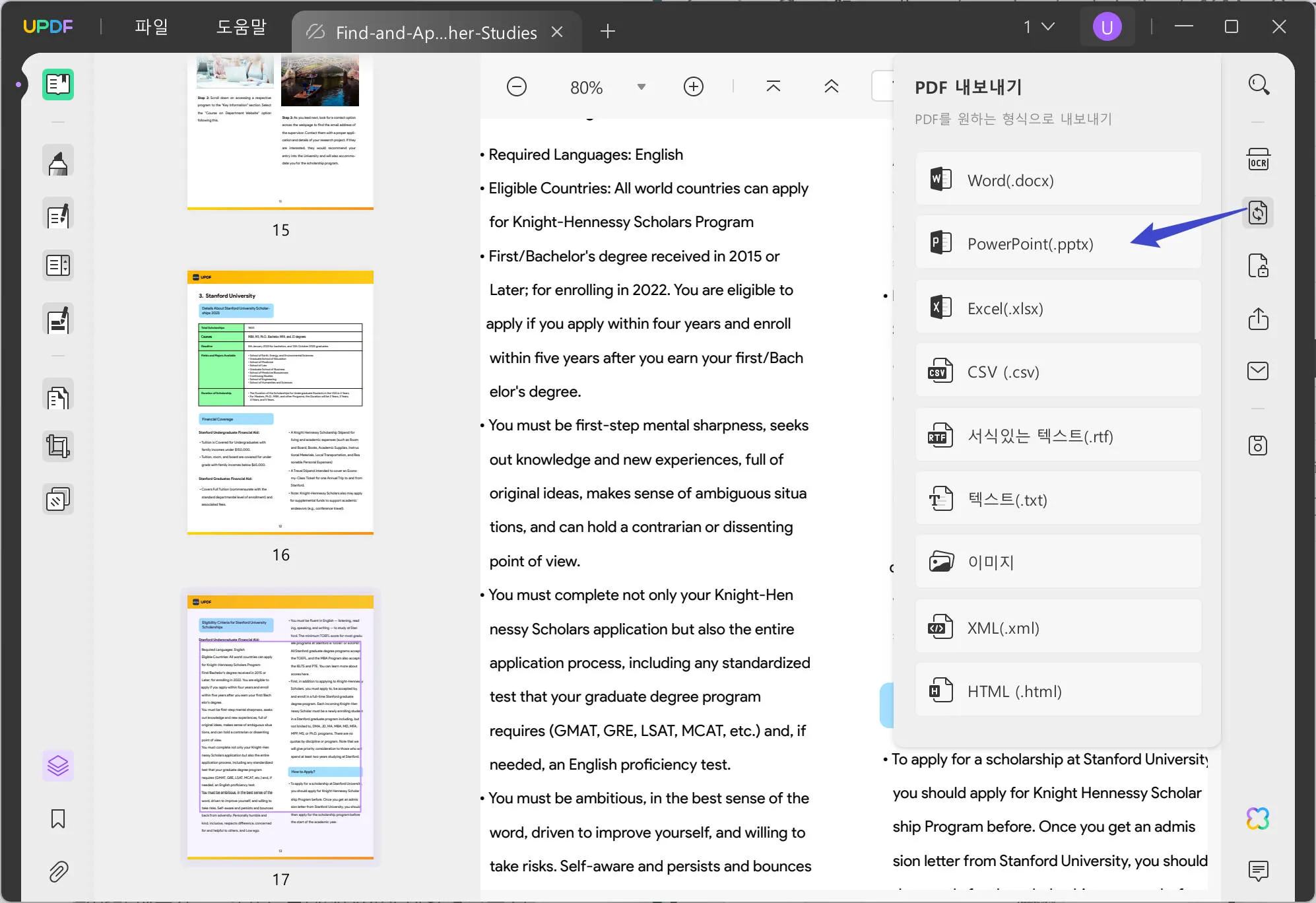Add a new tab with plus button
The height and width of the screenshot is (903, 1316).
[x=608, y=31]
